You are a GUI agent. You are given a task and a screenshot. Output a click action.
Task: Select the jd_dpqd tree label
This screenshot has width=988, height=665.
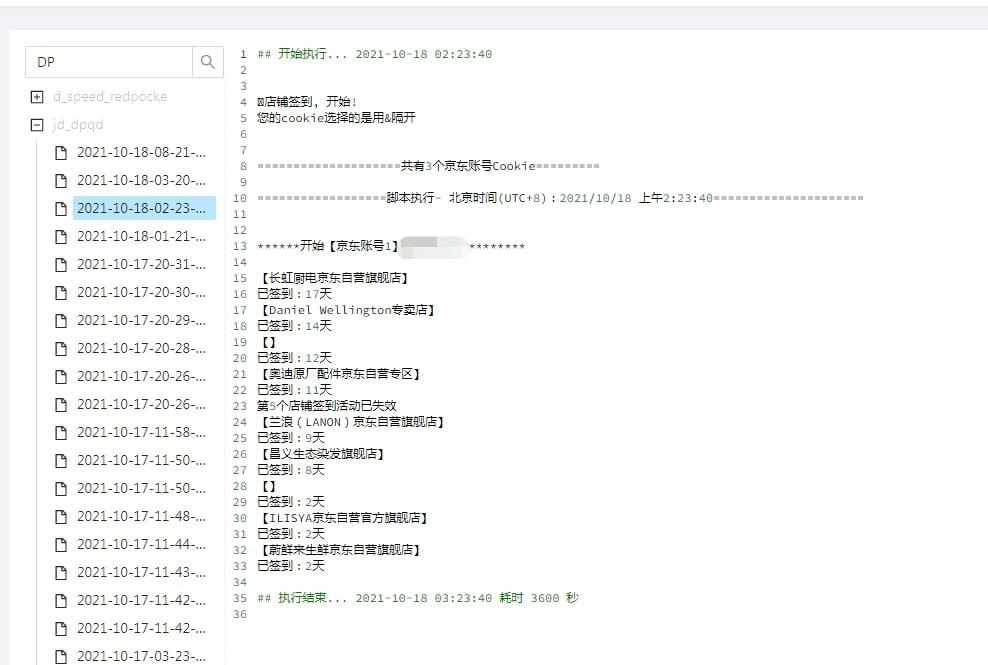pyautogui.click(x=78, y=125)
